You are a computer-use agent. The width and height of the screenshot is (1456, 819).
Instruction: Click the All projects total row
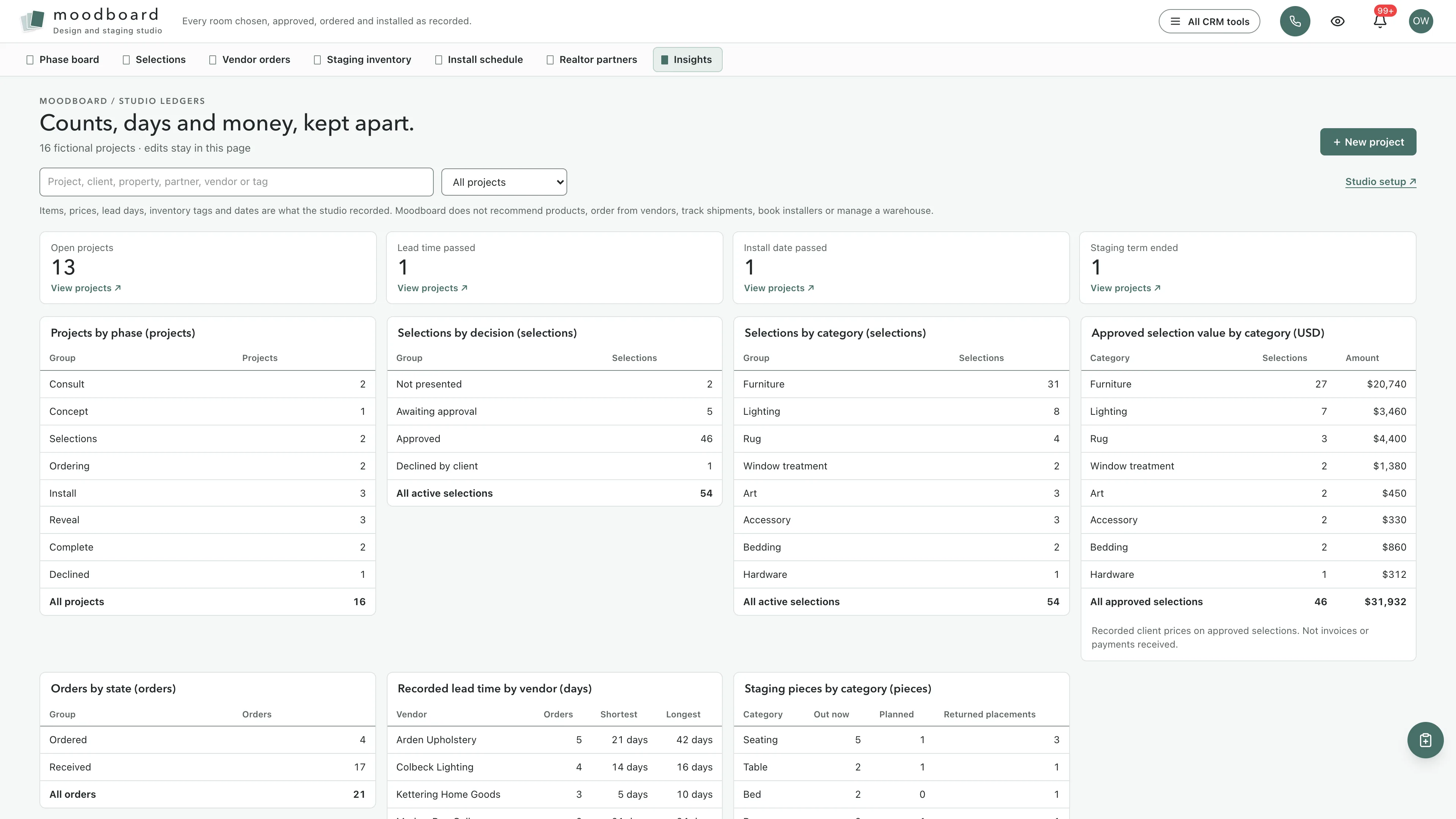tap(207, 602)
